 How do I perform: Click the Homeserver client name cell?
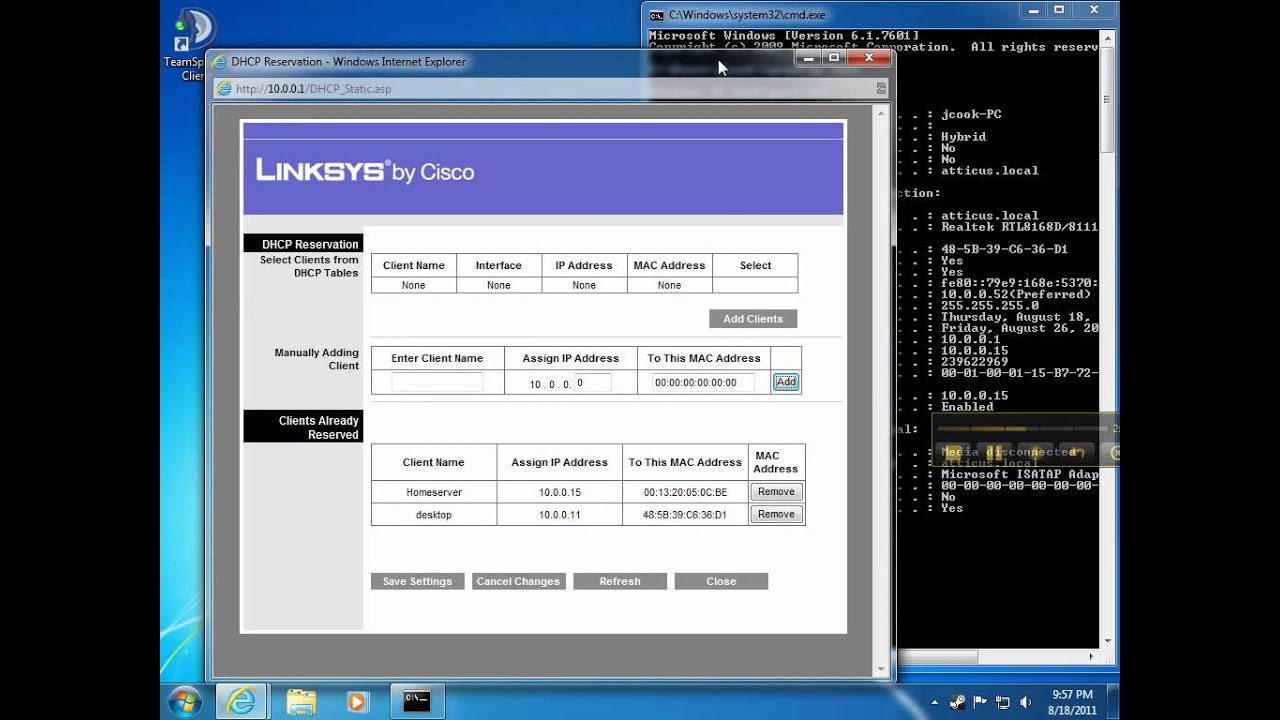click(x=434, y=492)
